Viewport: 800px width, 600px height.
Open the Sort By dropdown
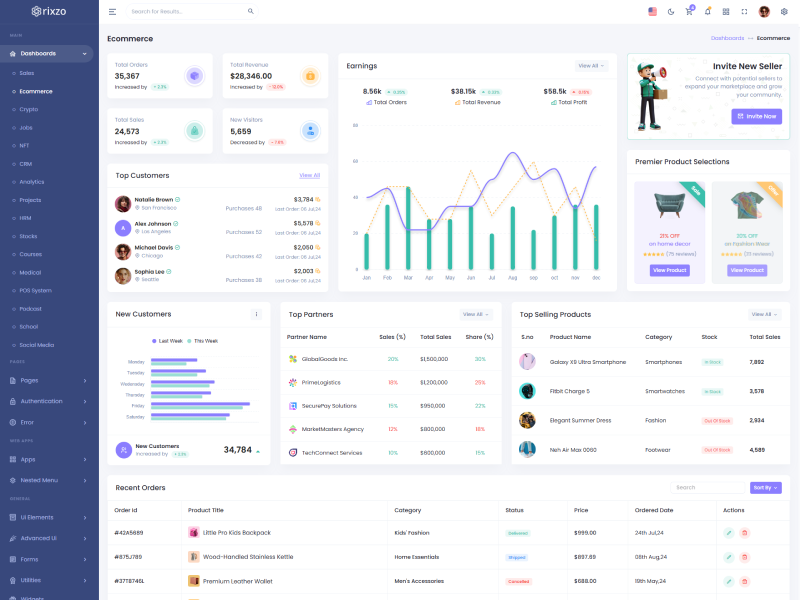tap(765, 488)
